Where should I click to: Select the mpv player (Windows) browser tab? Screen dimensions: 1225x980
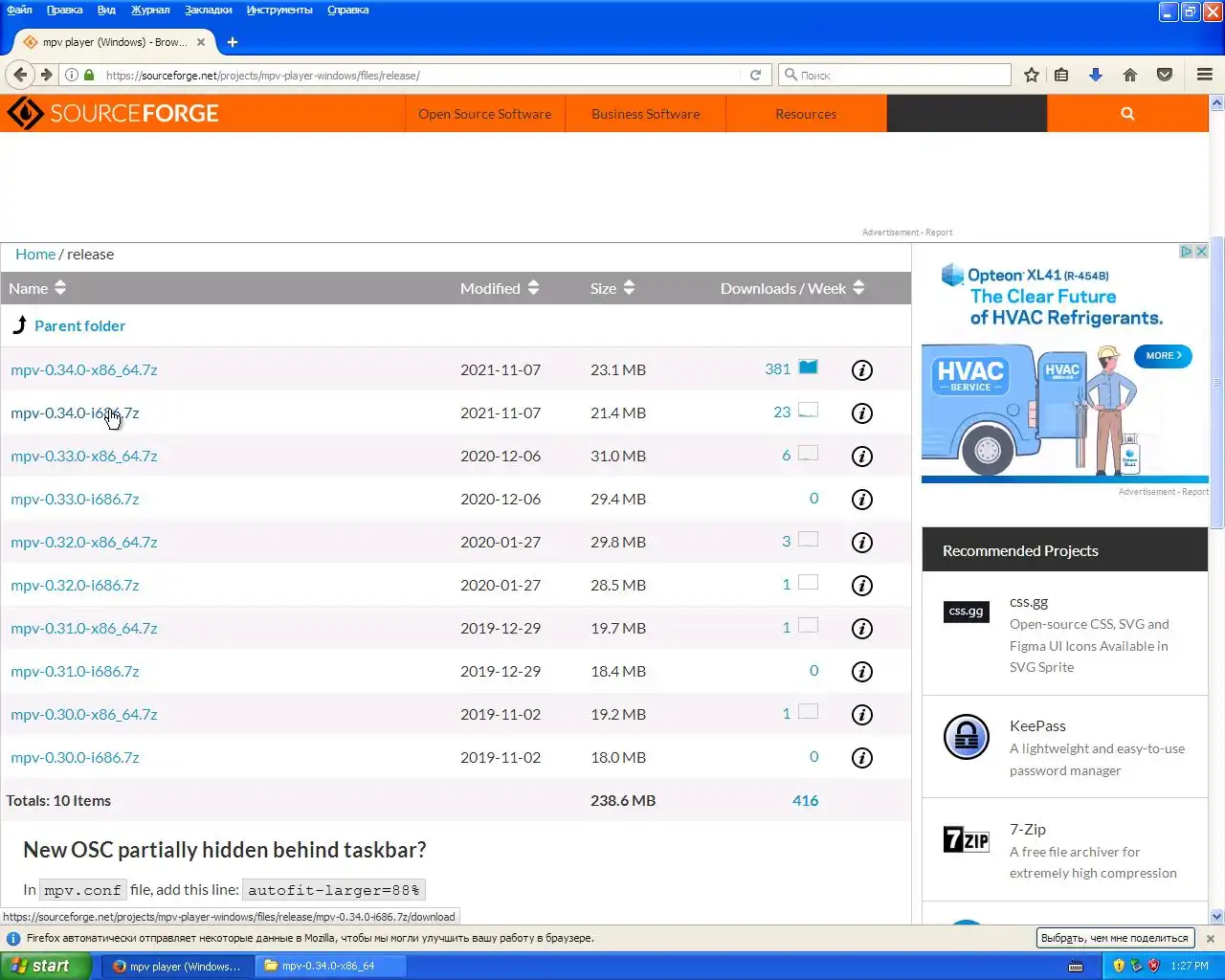click(x=114, y=42)
